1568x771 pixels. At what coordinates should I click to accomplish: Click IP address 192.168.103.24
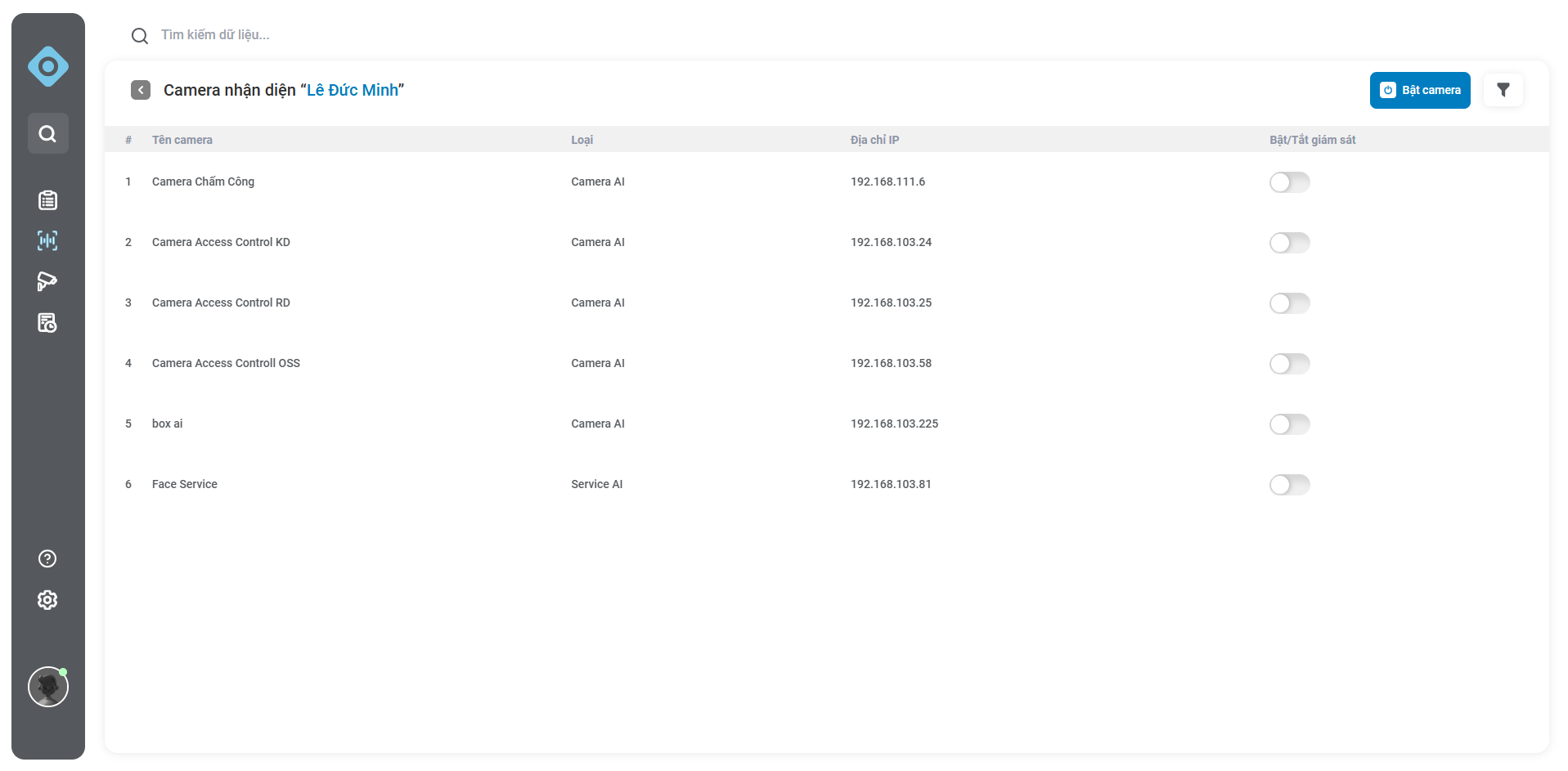point(891,242)
